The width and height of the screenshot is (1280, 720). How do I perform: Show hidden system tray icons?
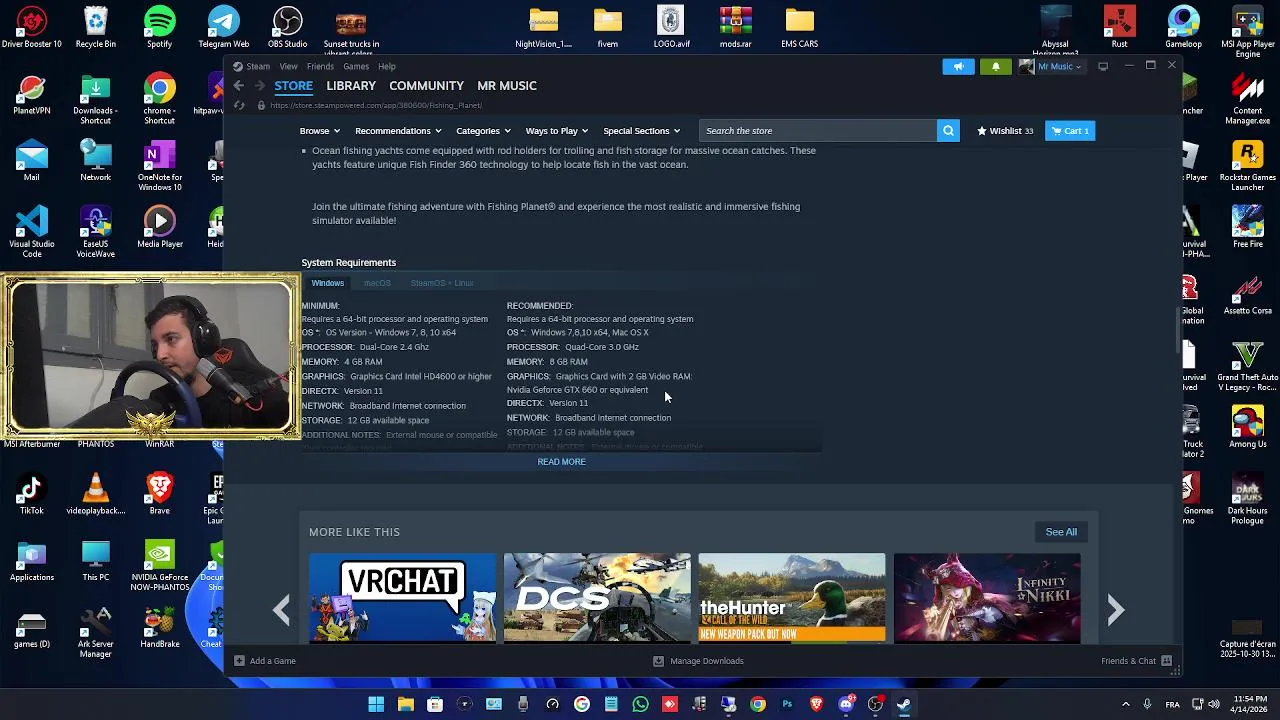coord(1125,704)
